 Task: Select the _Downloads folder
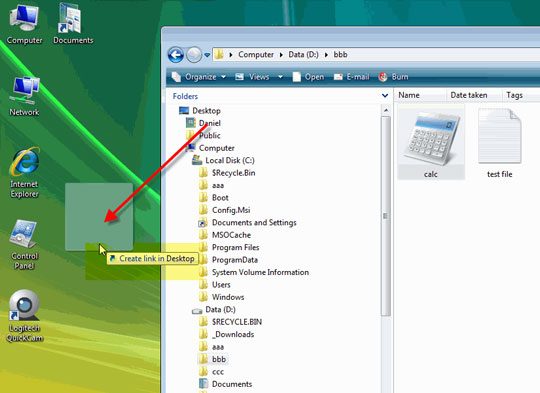tap(227, 334)
